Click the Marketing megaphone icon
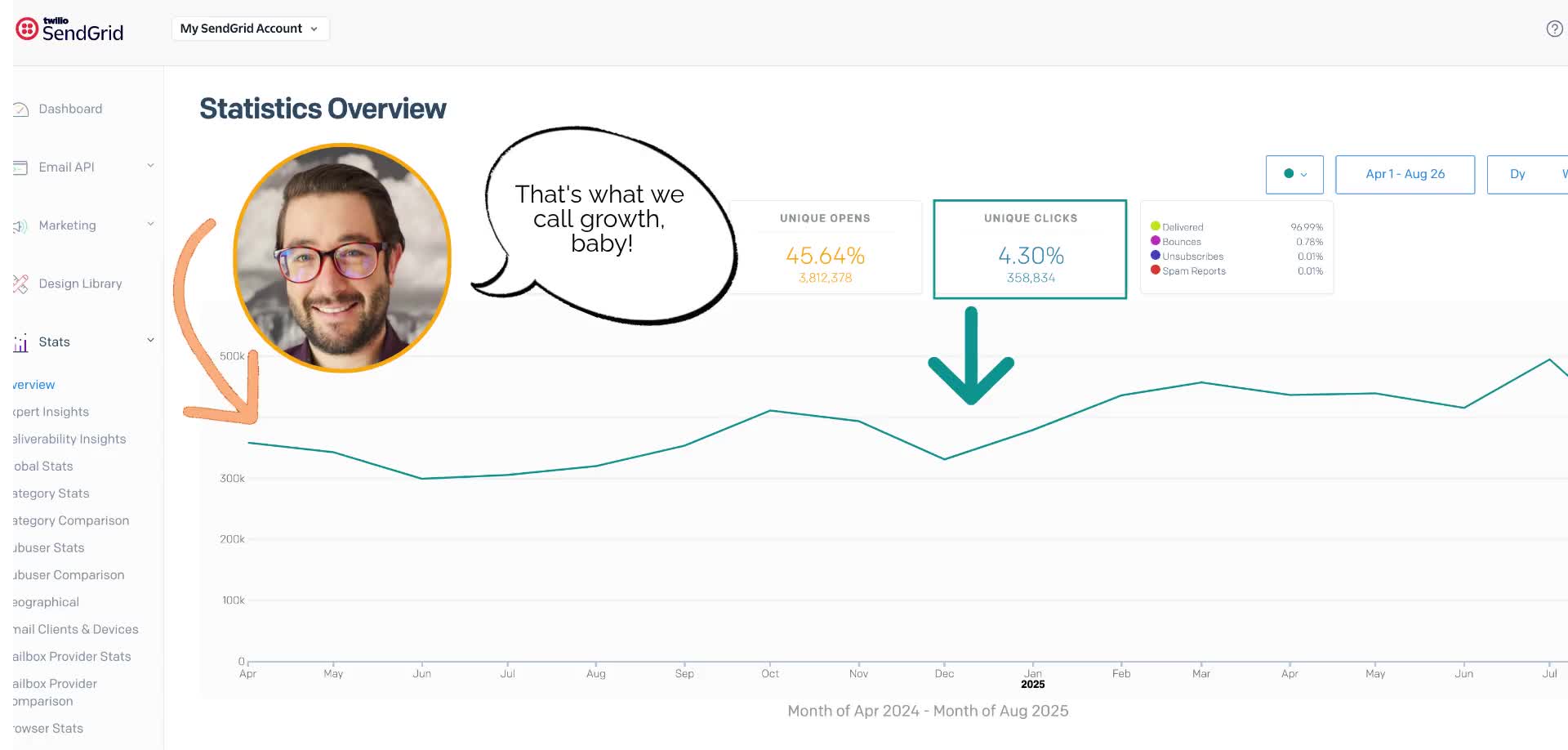The height and width of the screenshot is (750, 1568). 20,226
